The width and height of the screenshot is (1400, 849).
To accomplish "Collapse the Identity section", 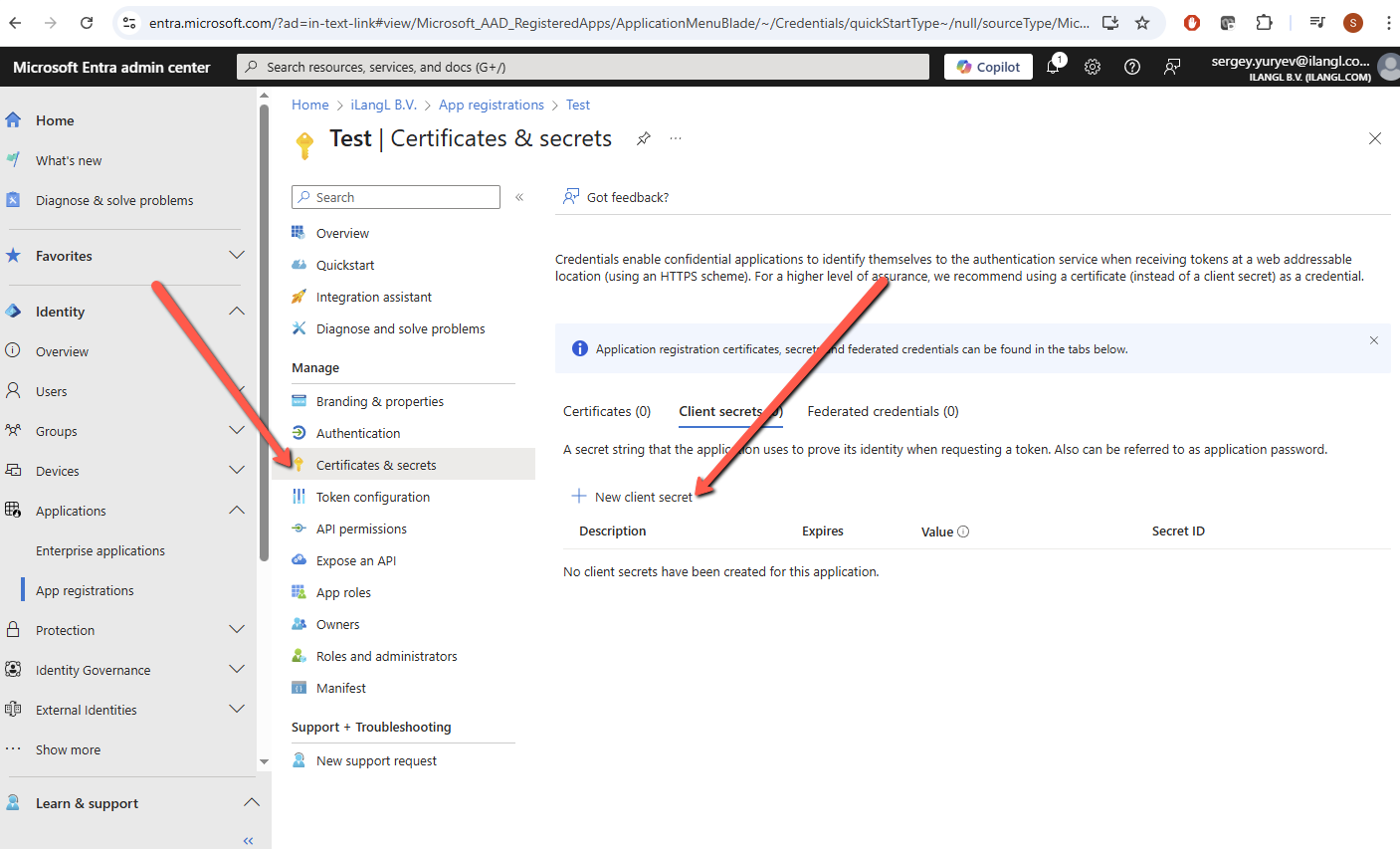I will (x=237, y=312).
